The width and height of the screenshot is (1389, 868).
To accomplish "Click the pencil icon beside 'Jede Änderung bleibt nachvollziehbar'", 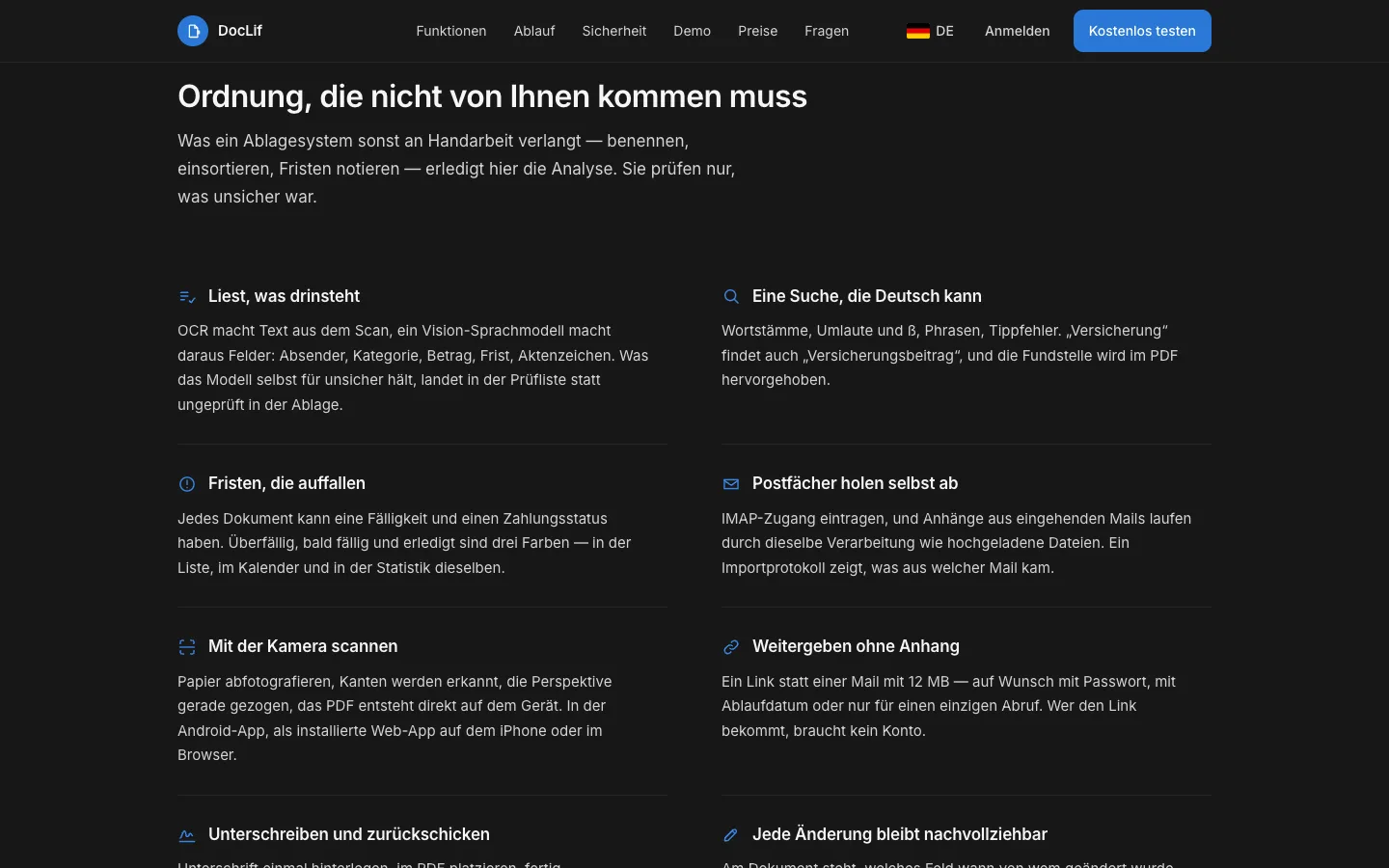I will click(x=731, y=835).
